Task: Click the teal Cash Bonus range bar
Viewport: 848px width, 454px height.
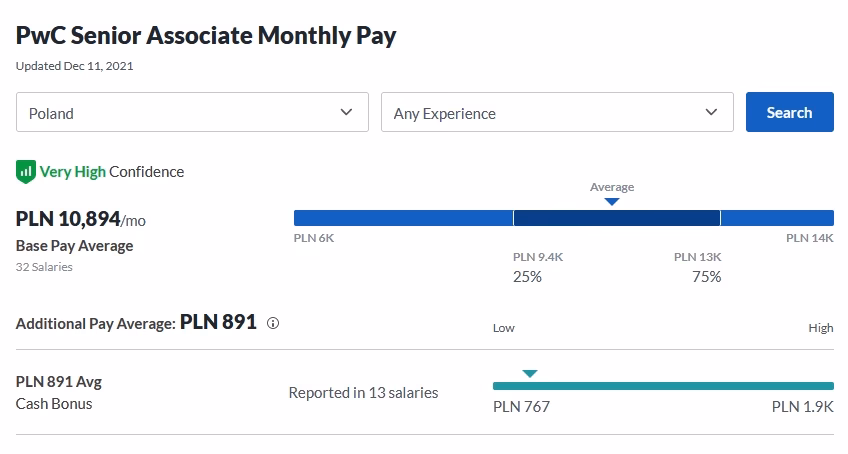Action: coord(663,386)
